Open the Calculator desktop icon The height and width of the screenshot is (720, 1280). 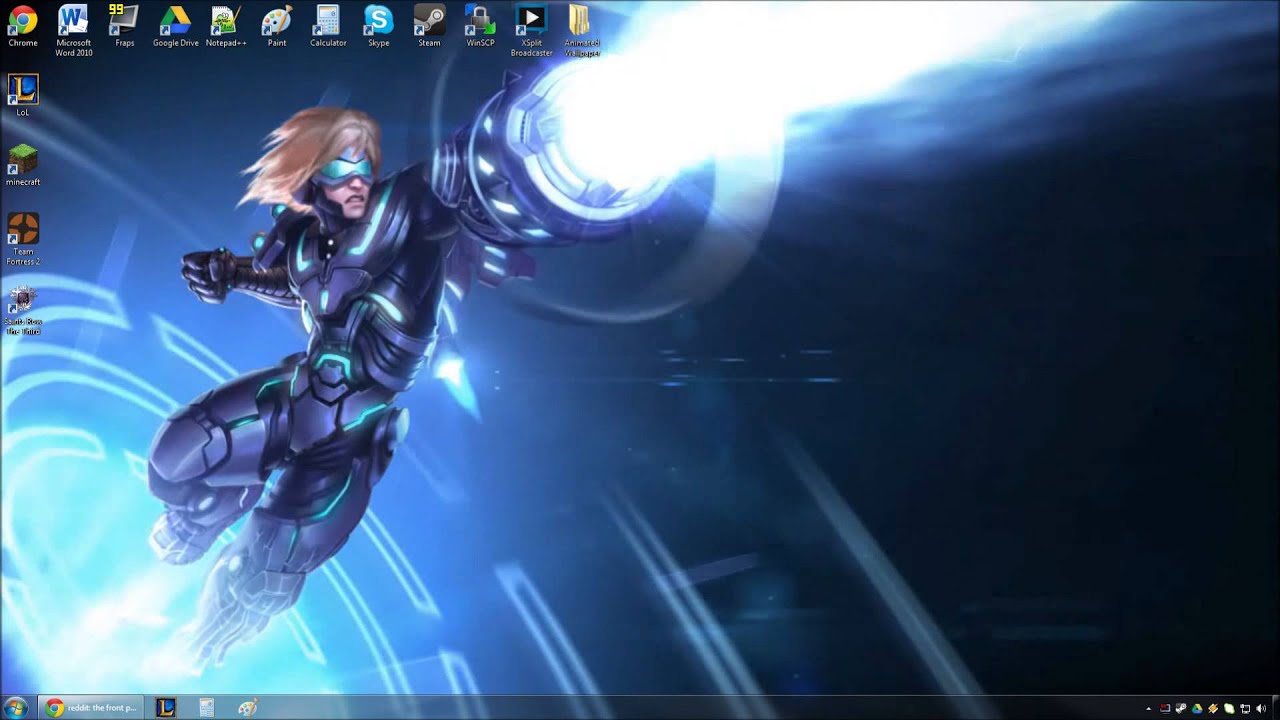[328, 27]
